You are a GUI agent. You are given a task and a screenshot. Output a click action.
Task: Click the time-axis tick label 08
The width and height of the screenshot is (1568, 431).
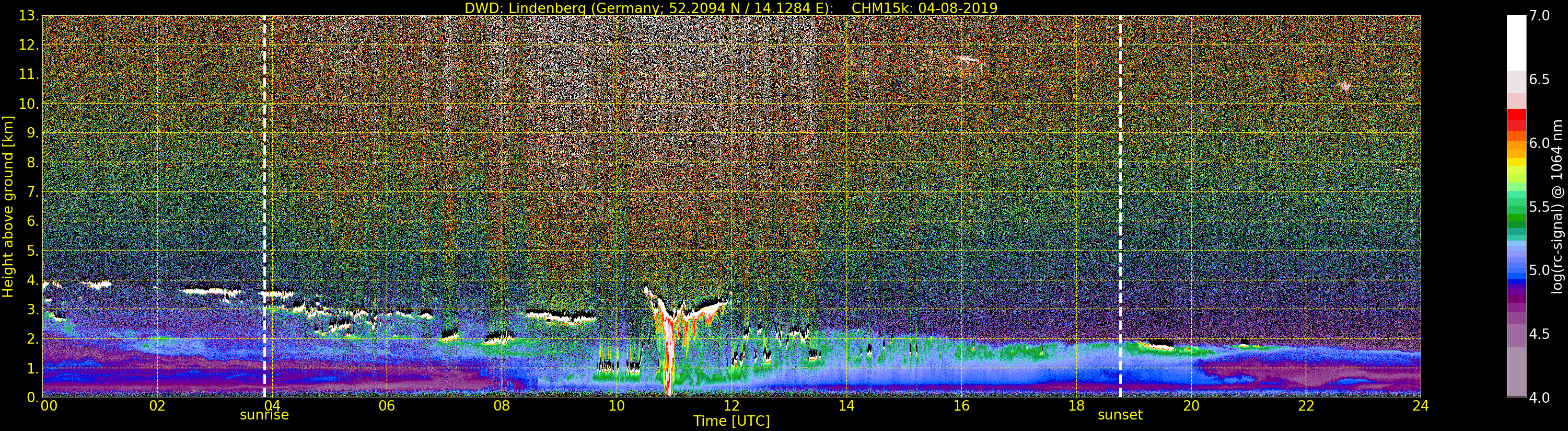click(502, 406)
